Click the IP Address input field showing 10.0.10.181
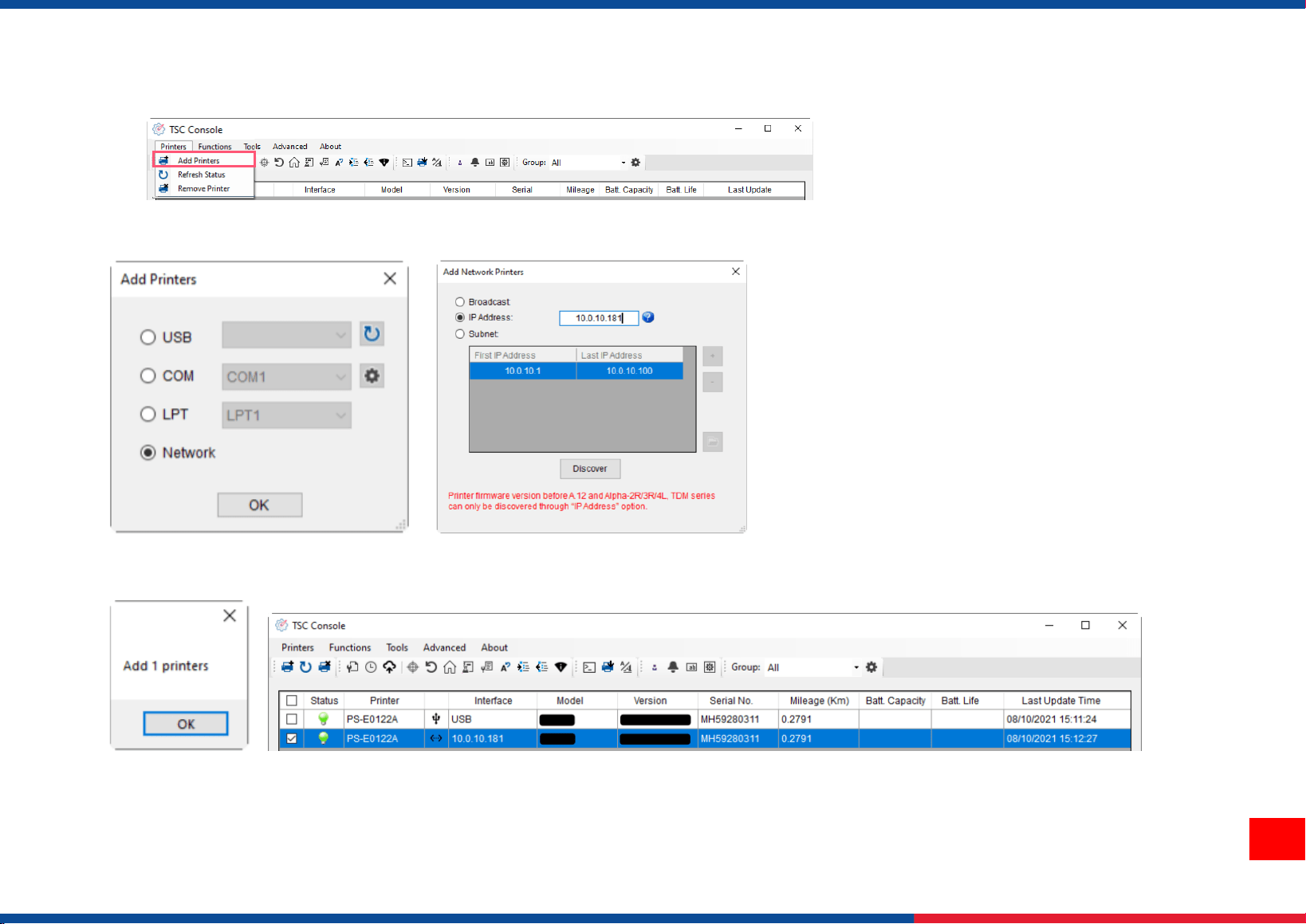Viewport: 1306px width, 924px height. [x=599, y=318]
